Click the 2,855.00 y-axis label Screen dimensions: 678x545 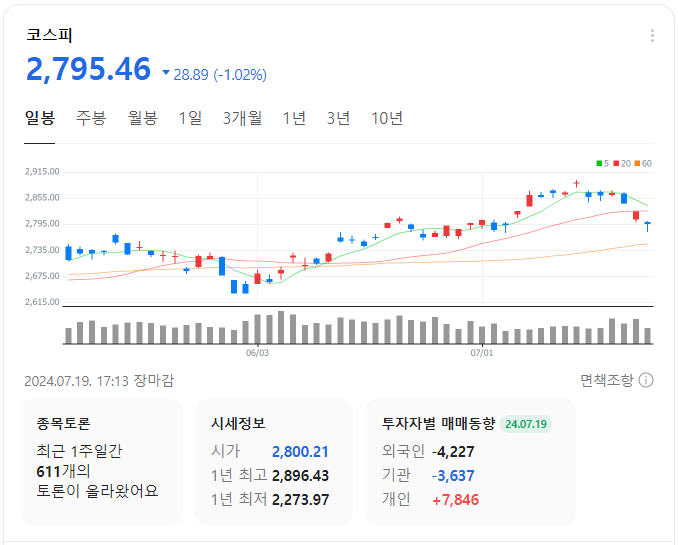click(x=42, y=198)
